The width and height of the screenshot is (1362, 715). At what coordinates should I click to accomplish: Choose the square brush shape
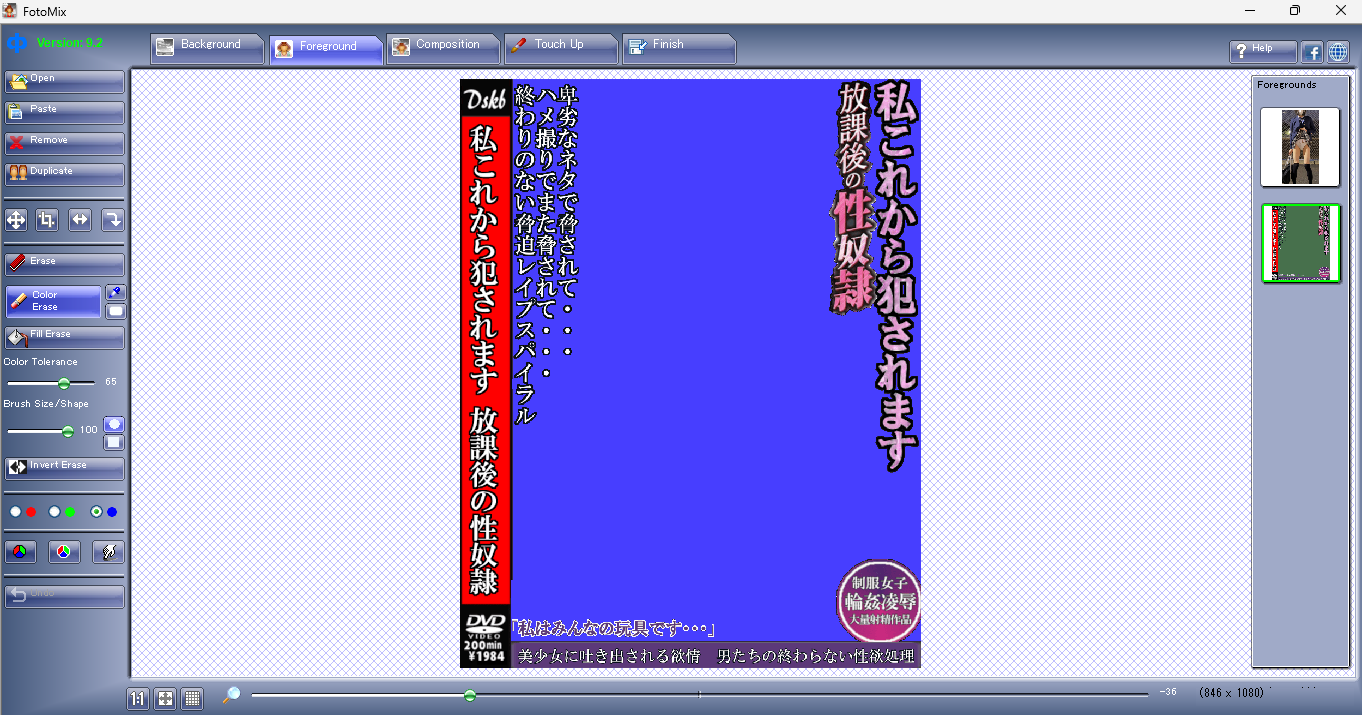(114, 442)
